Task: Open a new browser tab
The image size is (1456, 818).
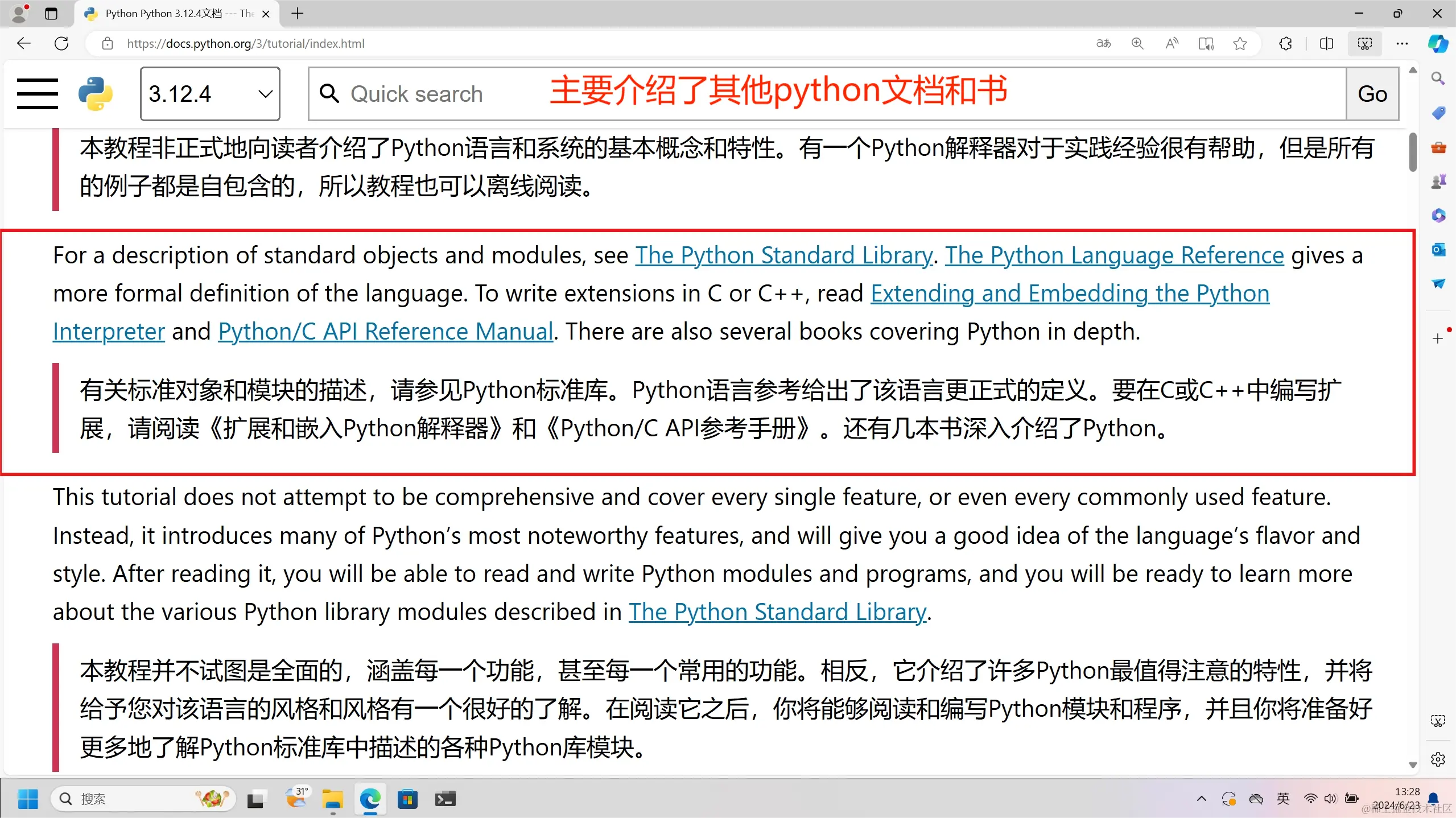Action: pos(297,14)
